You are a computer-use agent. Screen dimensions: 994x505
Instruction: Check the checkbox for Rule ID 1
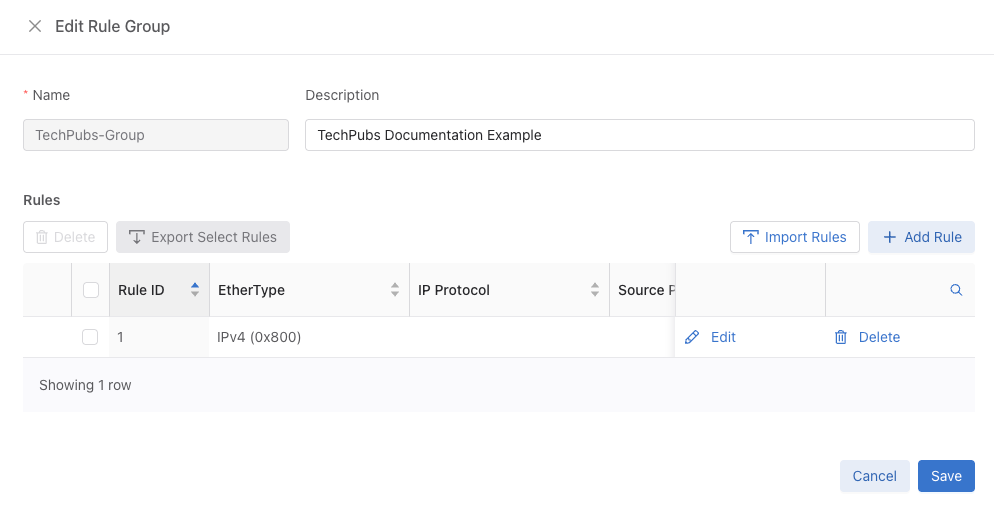pos(90,337)
